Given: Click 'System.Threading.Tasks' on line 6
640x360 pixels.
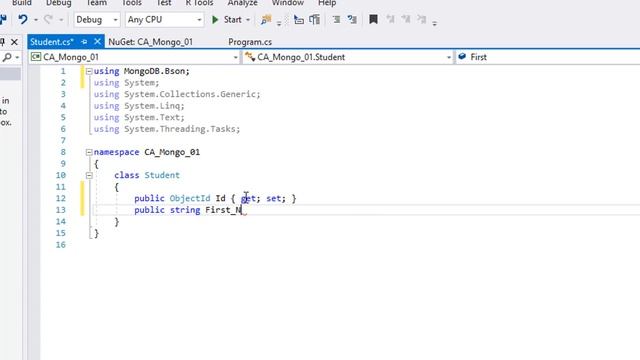Looking at the screenshot, I should pos(180,129).
